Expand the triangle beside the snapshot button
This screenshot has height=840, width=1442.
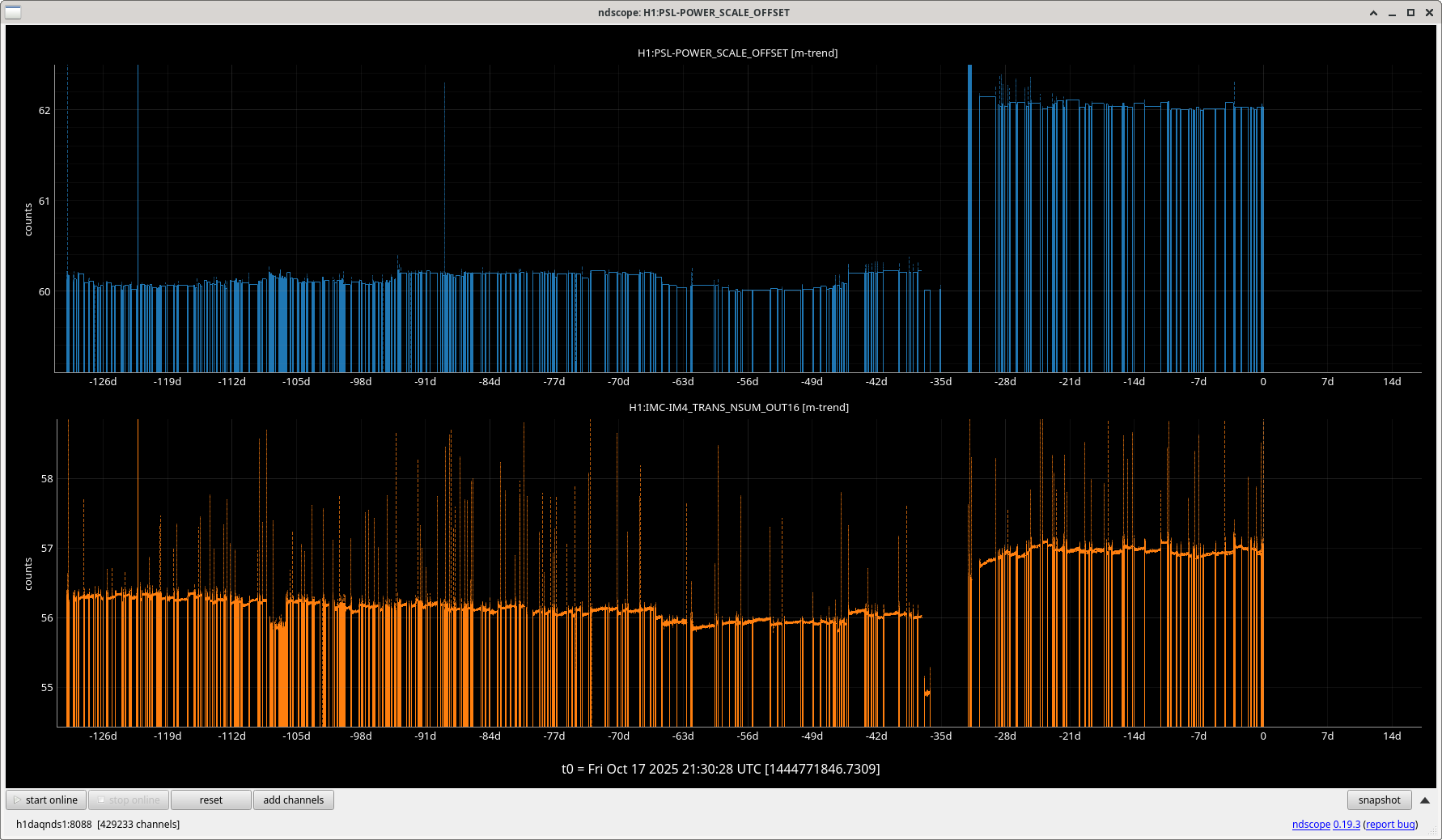coord(1425,800)
